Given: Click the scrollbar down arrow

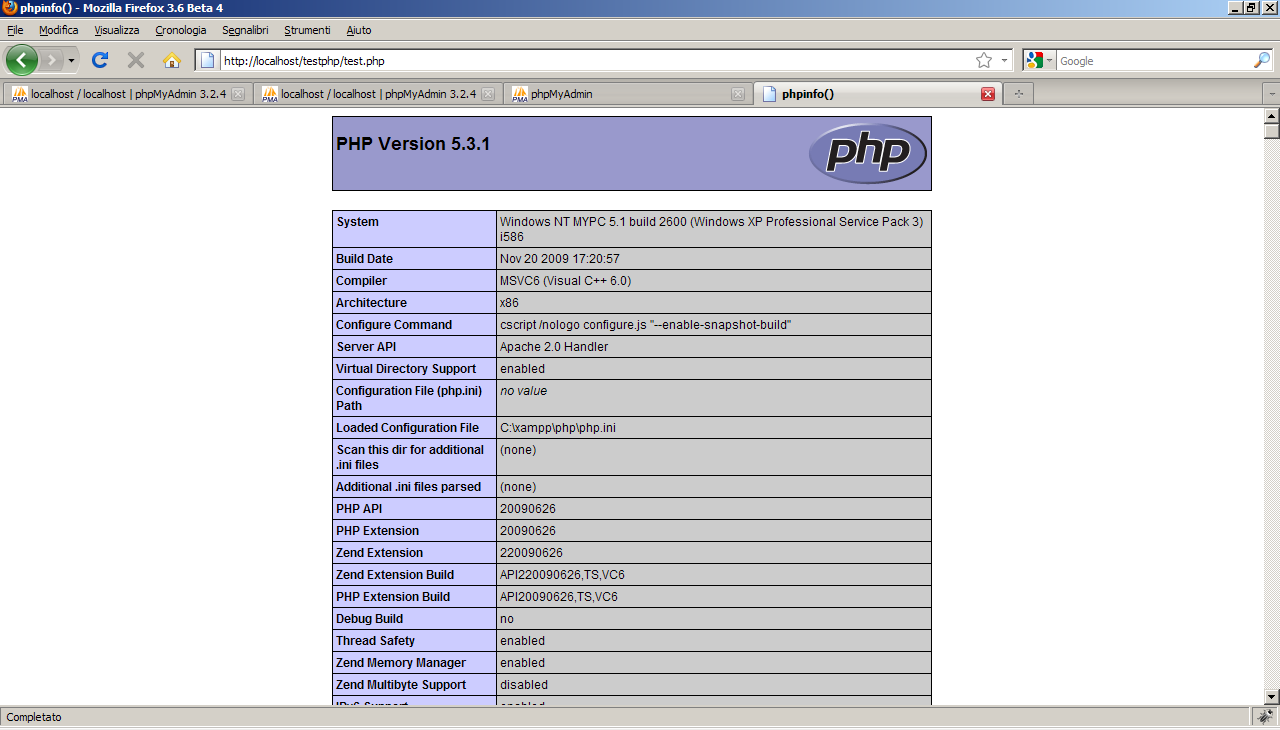Looking at the screenshot, I should pyautogui.click(x=1271, y=697).
